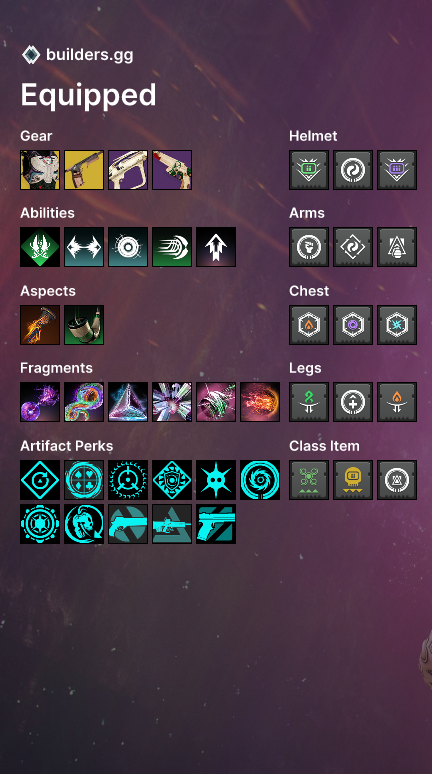Select the exotic chest armor in Gear

tap(40, 170)
